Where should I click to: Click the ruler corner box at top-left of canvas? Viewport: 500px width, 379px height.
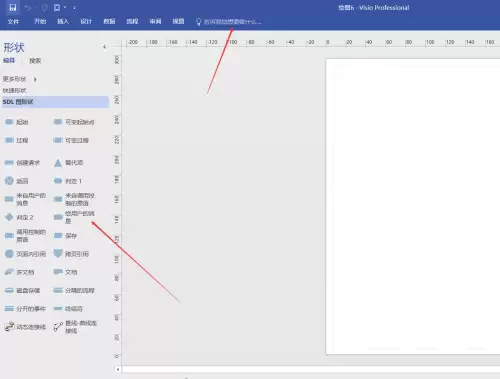click(118, 42)
